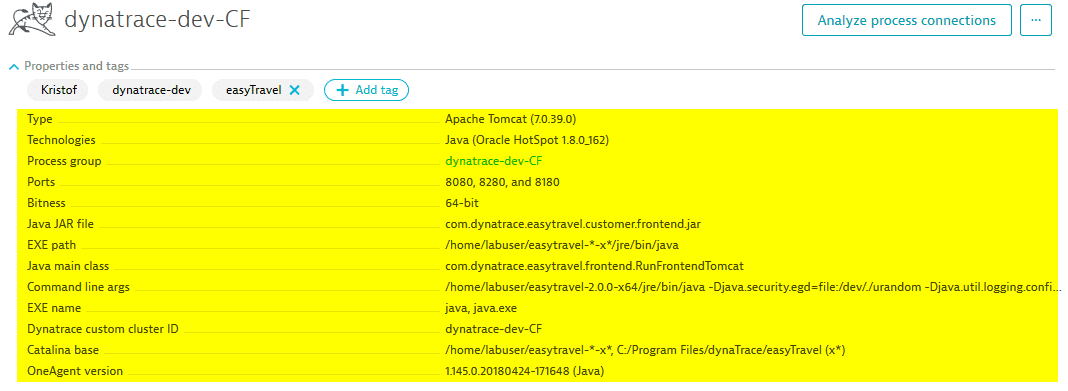Click the custom cluster ID value dynatrace-dev-CF
This screenshot has width=1068, height=391.
pos(494,329)
